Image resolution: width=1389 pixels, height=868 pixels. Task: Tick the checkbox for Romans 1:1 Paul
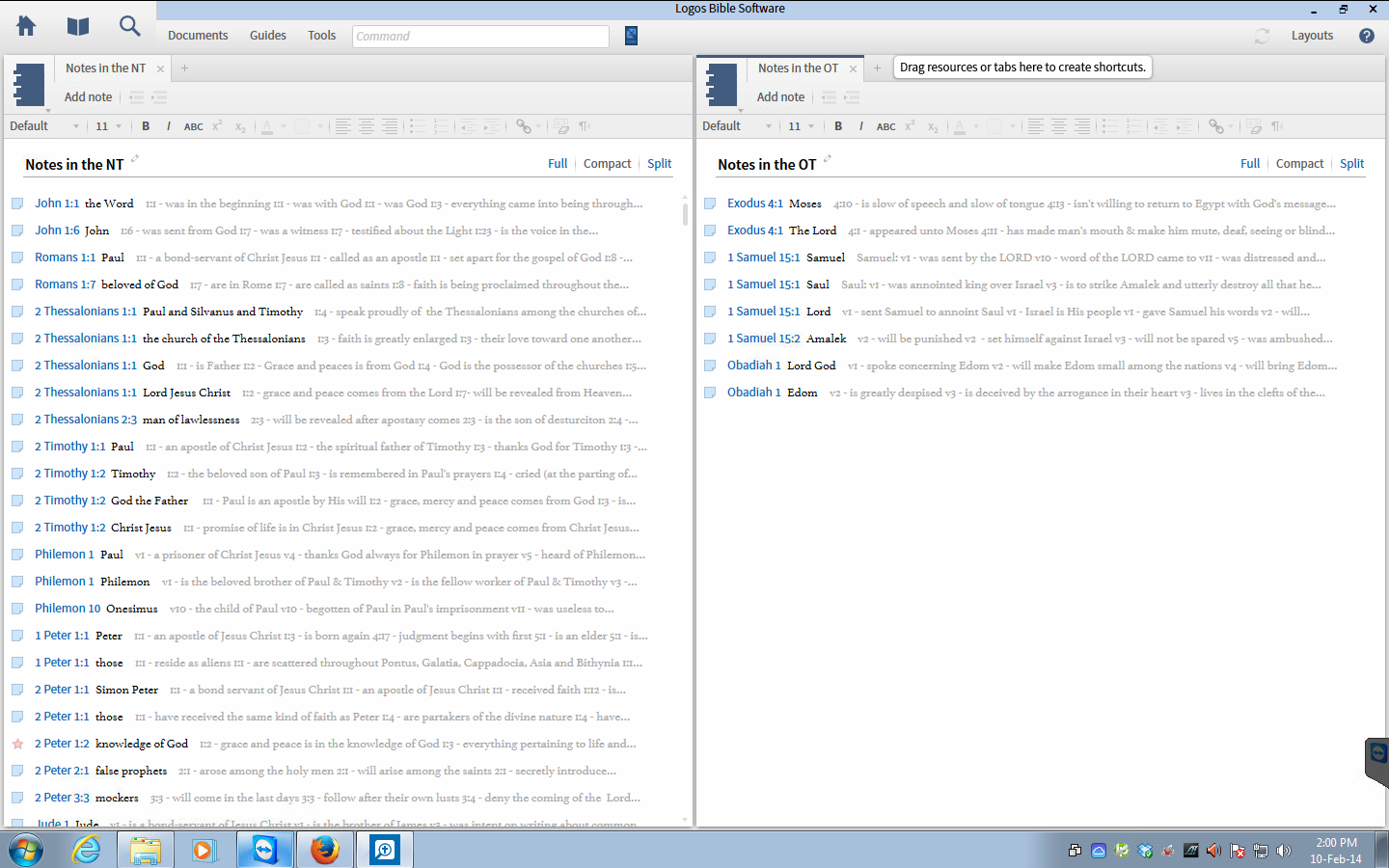17,258
